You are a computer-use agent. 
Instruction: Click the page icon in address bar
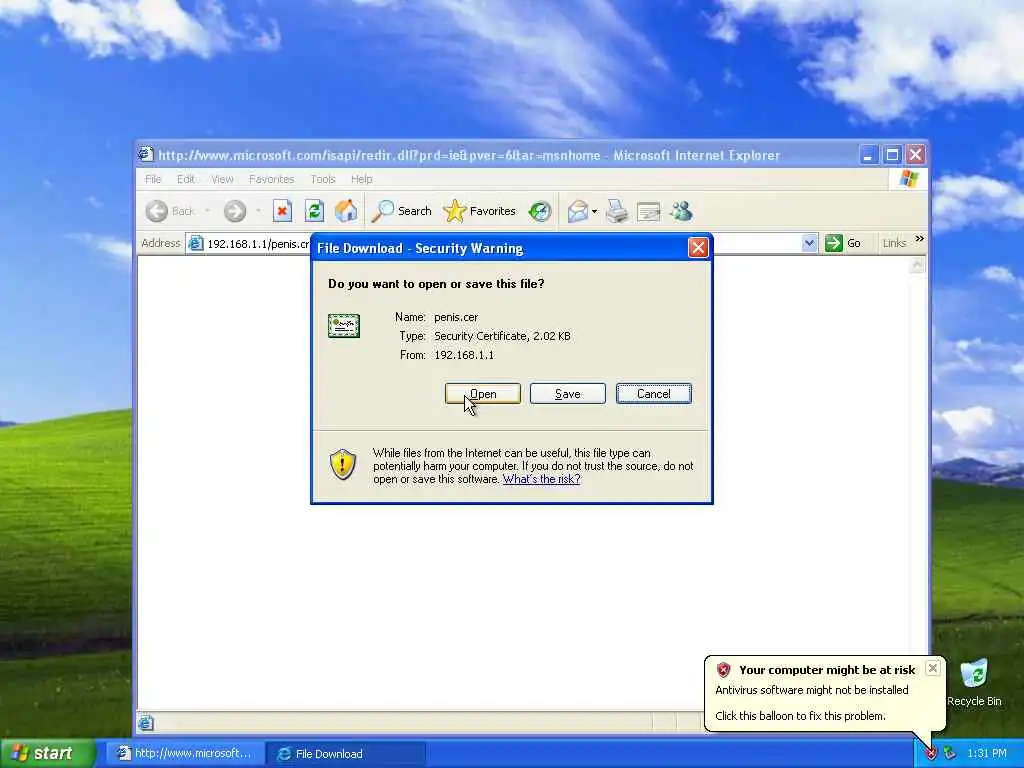click(195, 244)
